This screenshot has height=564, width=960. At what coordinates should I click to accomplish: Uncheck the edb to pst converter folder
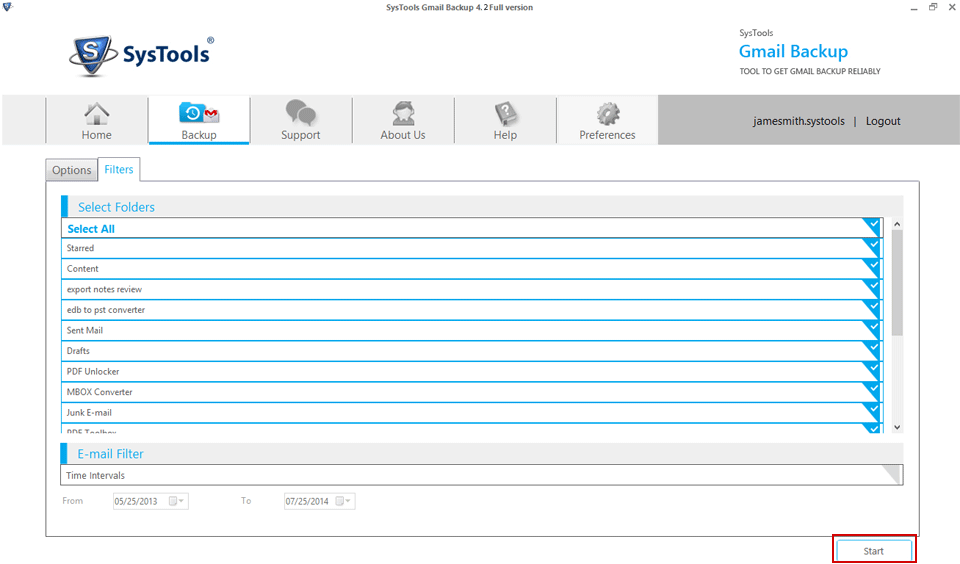coord(872,309)
